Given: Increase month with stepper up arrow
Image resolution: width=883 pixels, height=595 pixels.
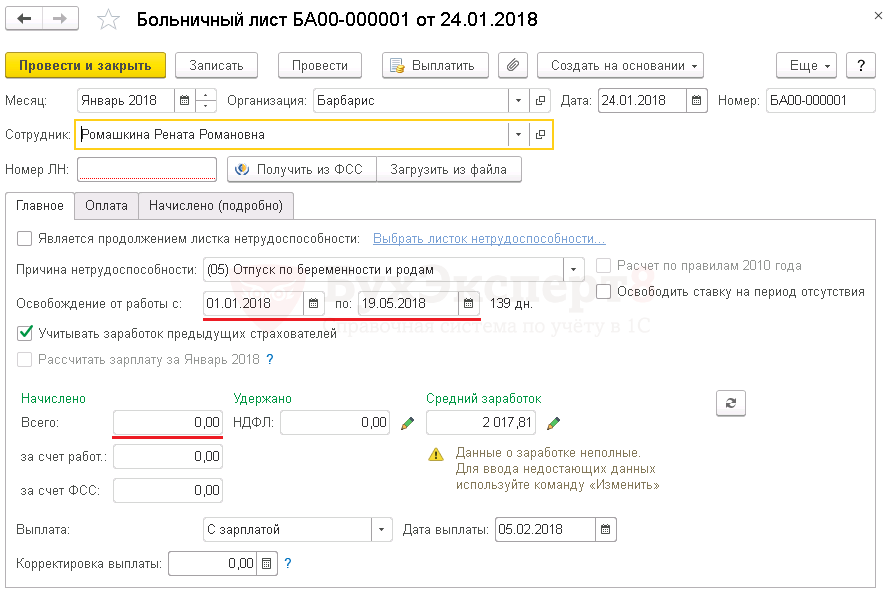Looking at the screenshot, I should pyautogui.click(x=206, y=95).
